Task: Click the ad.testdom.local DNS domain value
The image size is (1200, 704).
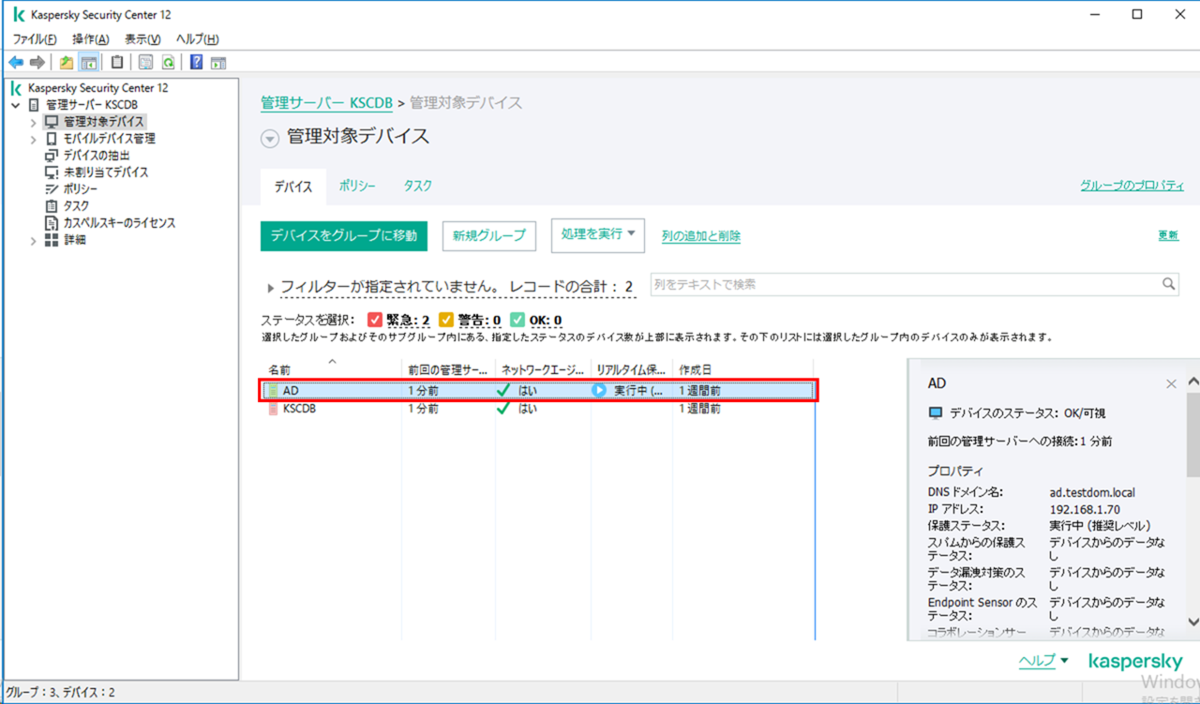Action: coord(1092,493)
